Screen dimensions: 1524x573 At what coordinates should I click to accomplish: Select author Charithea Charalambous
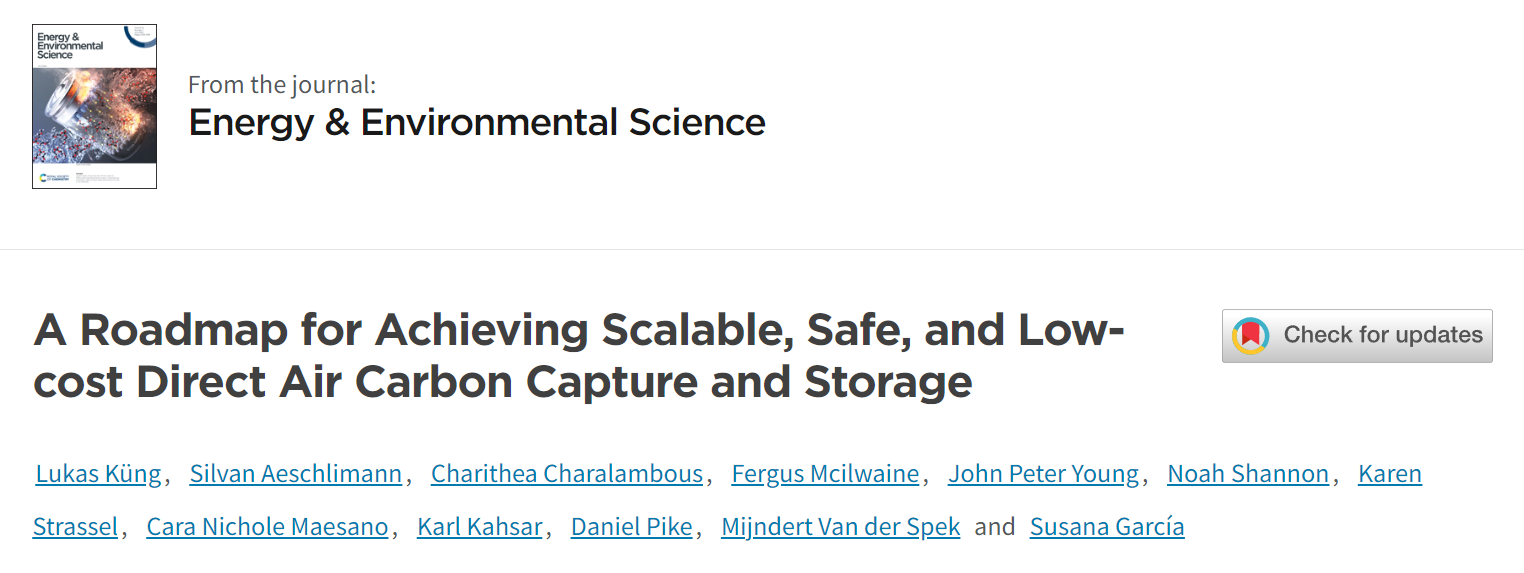pyautogui.click(x=567, y=474)
